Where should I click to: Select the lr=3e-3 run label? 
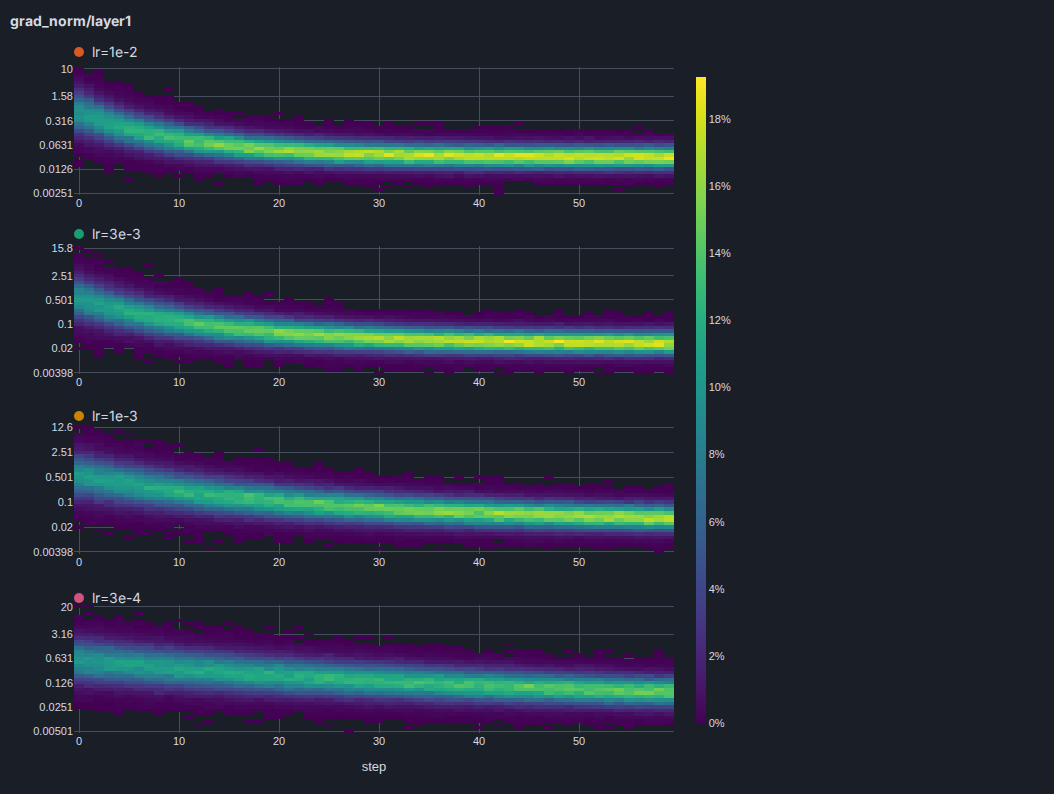tap(116, 234)
